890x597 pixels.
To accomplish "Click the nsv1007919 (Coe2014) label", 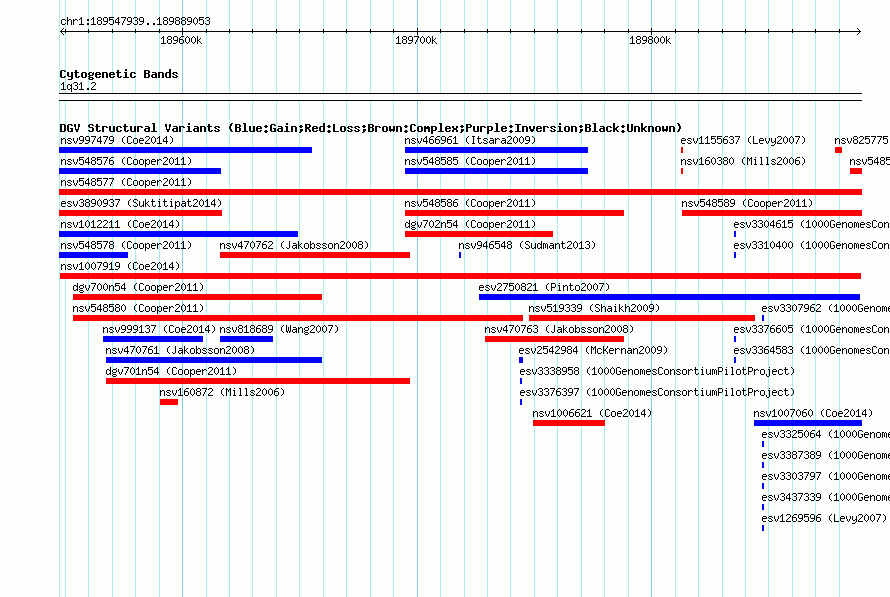I will (120, 266).
